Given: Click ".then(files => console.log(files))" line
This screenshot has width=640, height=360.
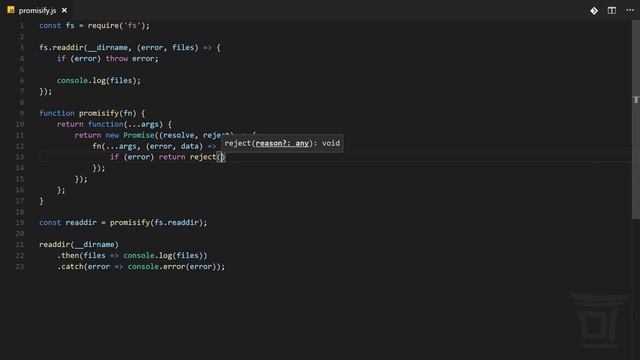Looking at the screenshot, I should point(132,256).
